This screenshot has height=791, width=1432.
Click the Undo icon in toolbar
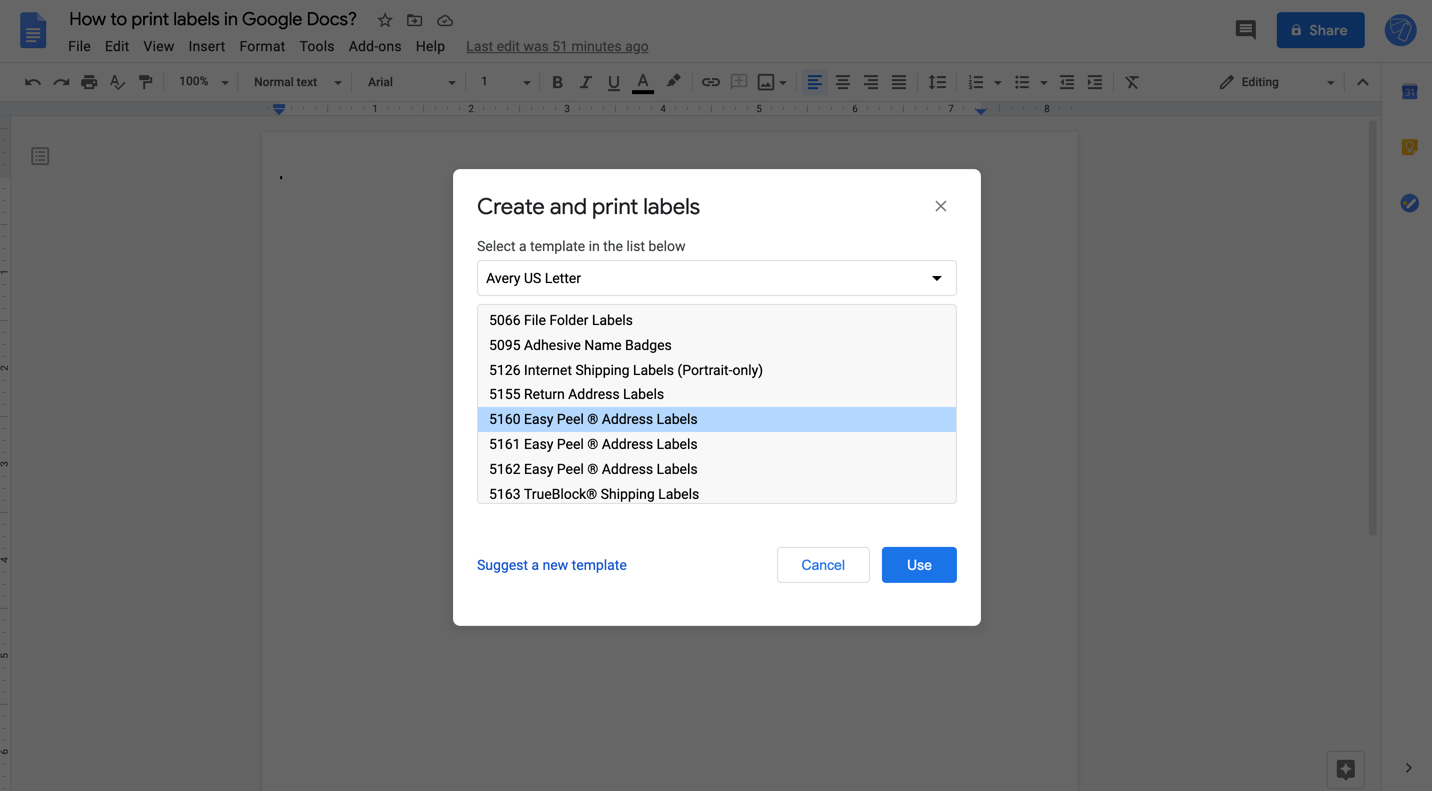(x=33, y=82)
